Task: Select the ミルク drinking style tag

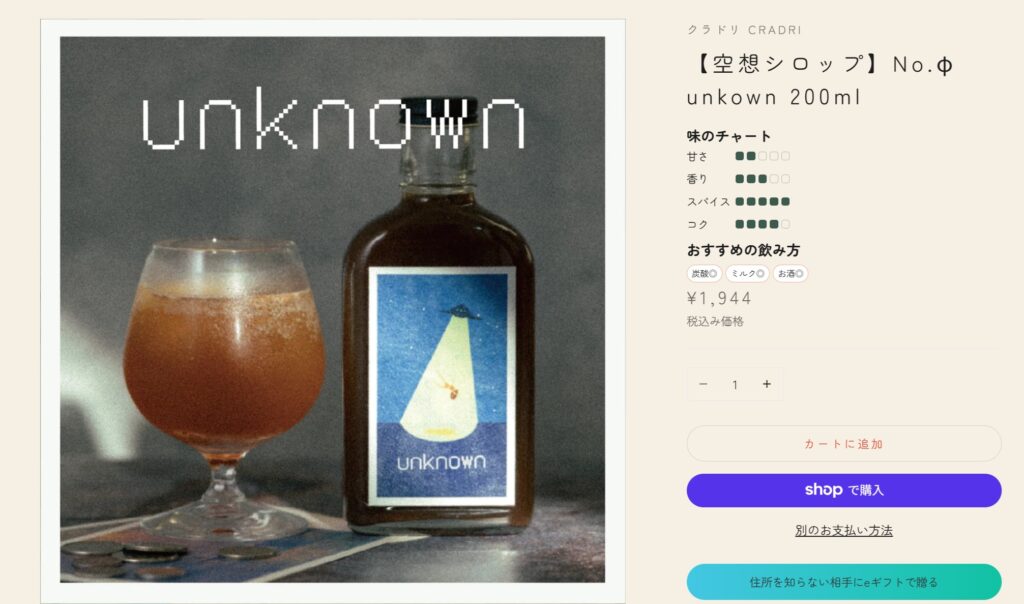Action: point(747,274)
